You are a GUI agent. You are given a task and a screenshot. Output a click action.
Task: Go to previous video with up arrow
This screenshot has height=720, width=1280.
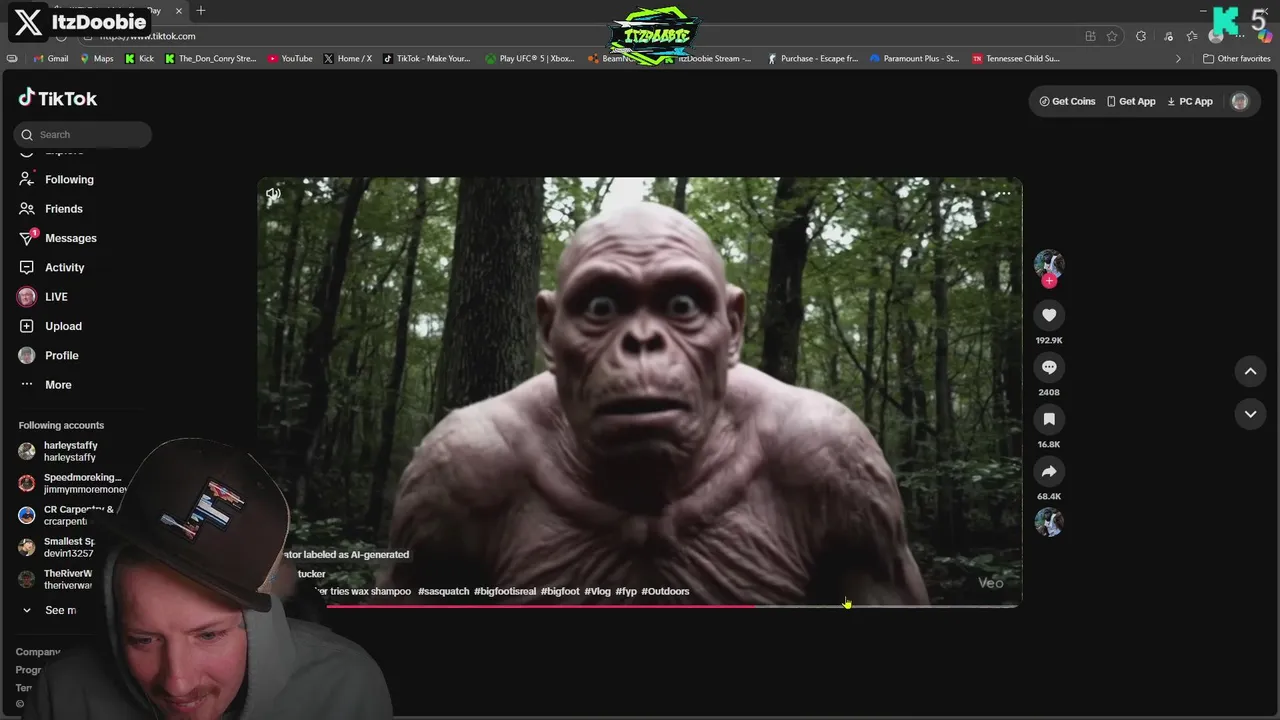tap(1250, 371)
